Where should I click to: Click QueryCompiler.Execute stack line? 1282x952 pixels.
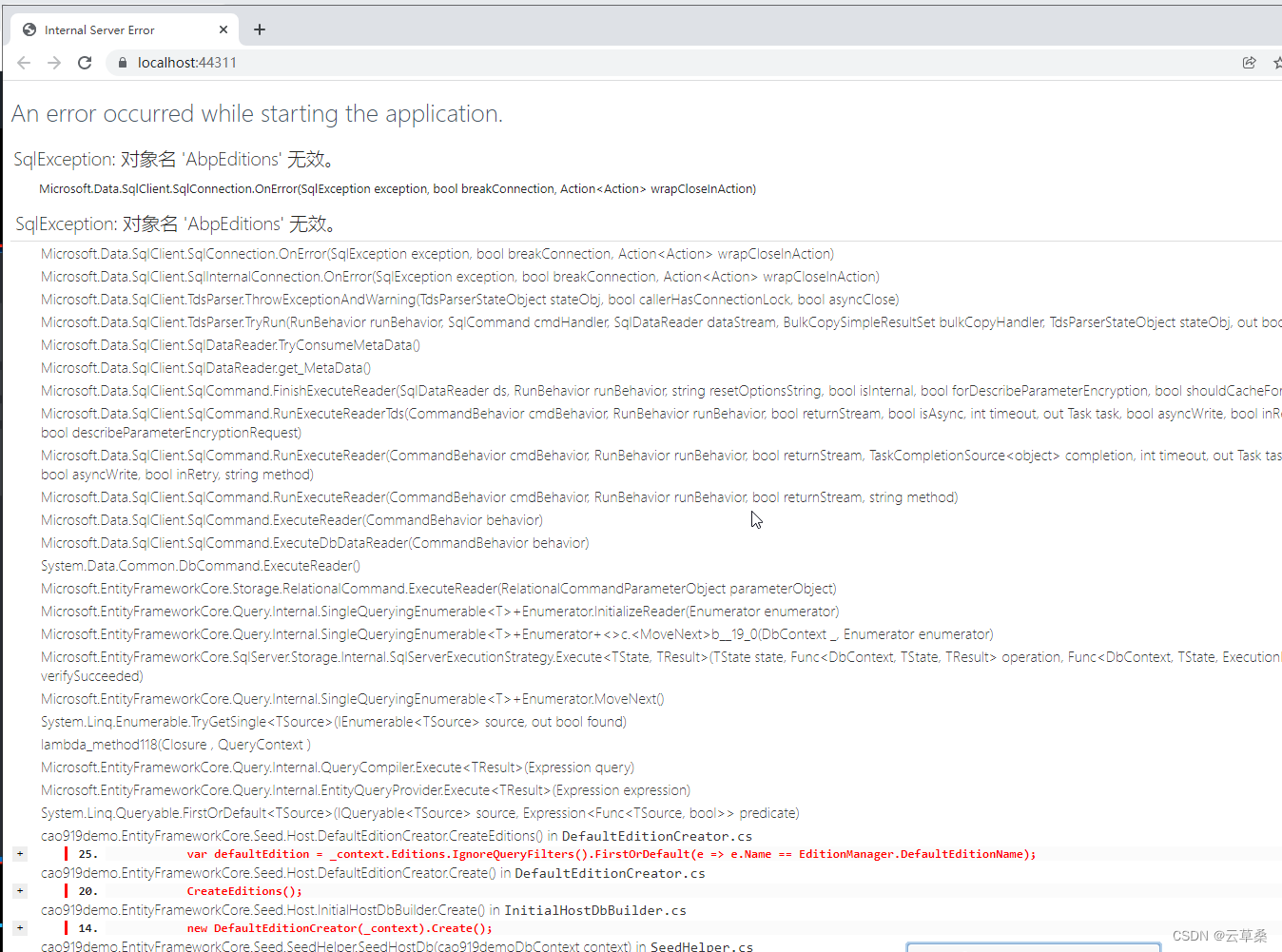[x=338, y=767]
